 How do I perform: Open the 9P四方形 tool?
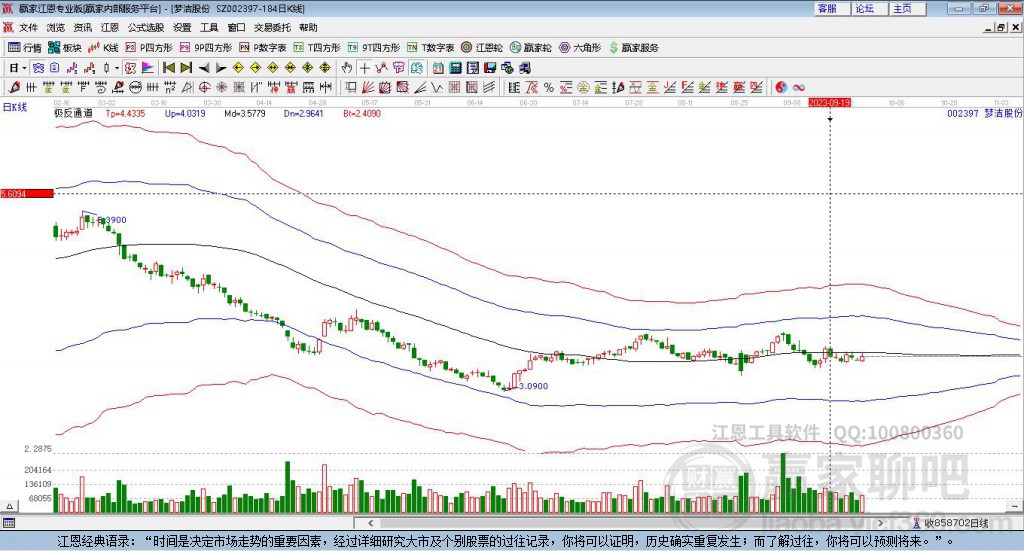[206, 48]
